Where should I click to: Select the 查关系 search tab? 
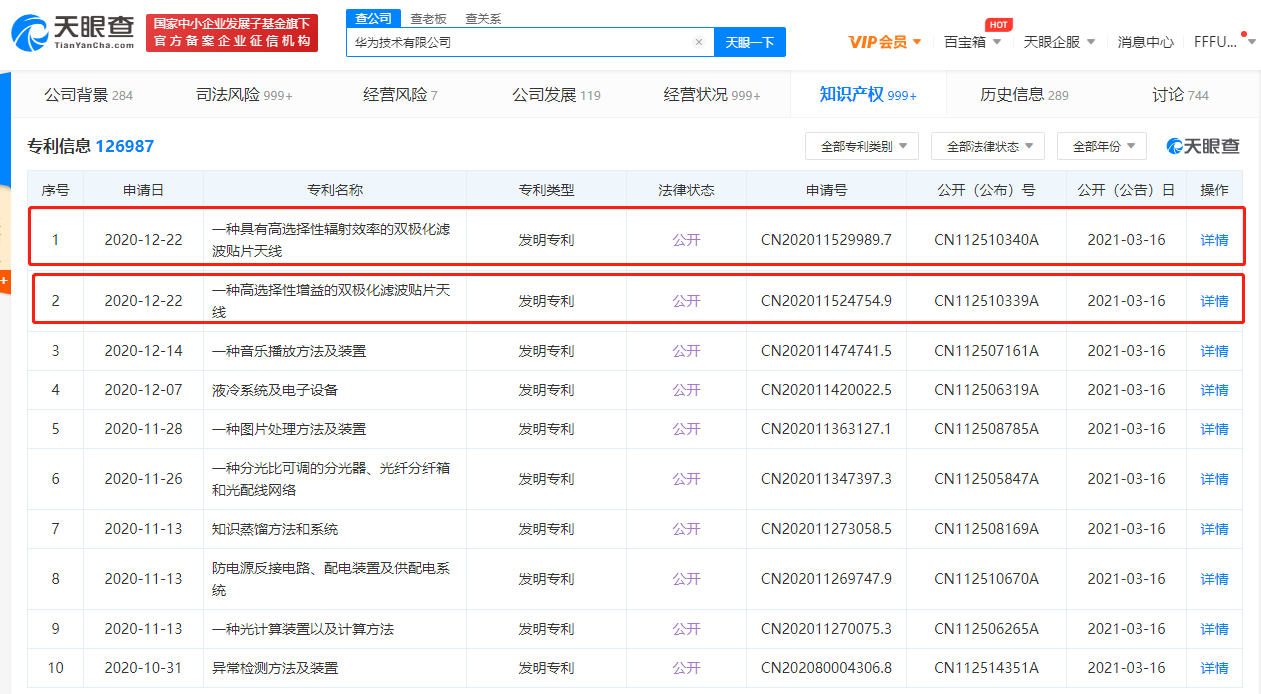tap(484, 18)
